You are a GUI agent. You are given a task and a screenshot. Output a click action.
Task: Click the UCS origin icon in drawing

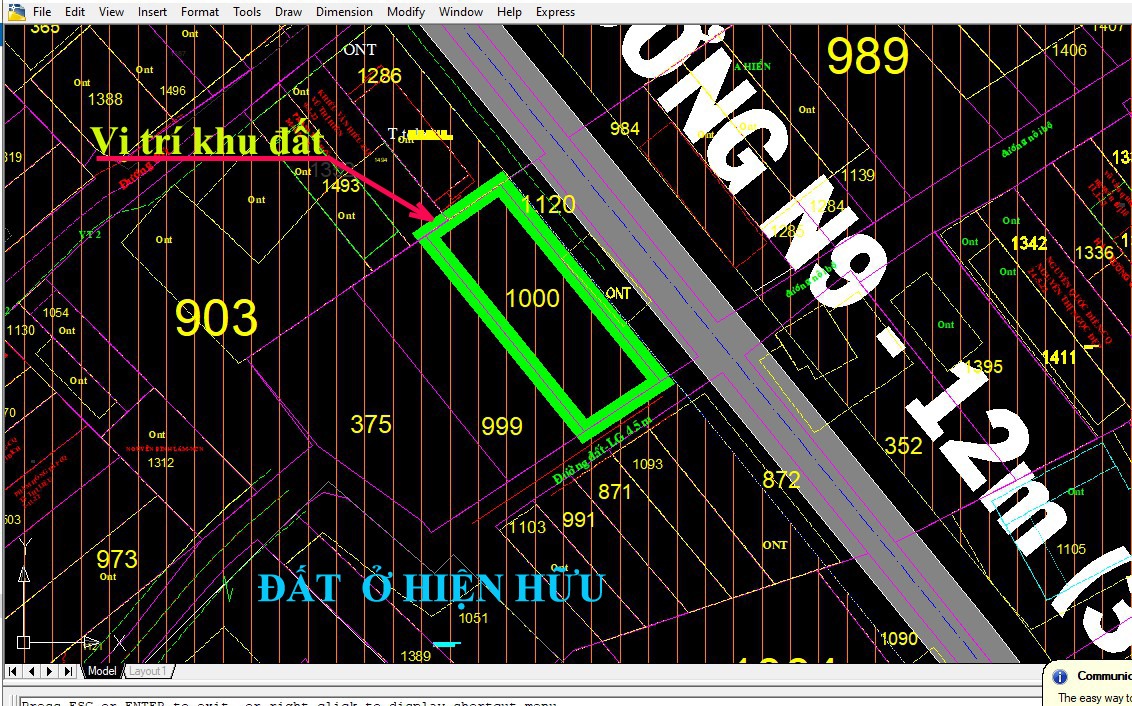(24, 642)
